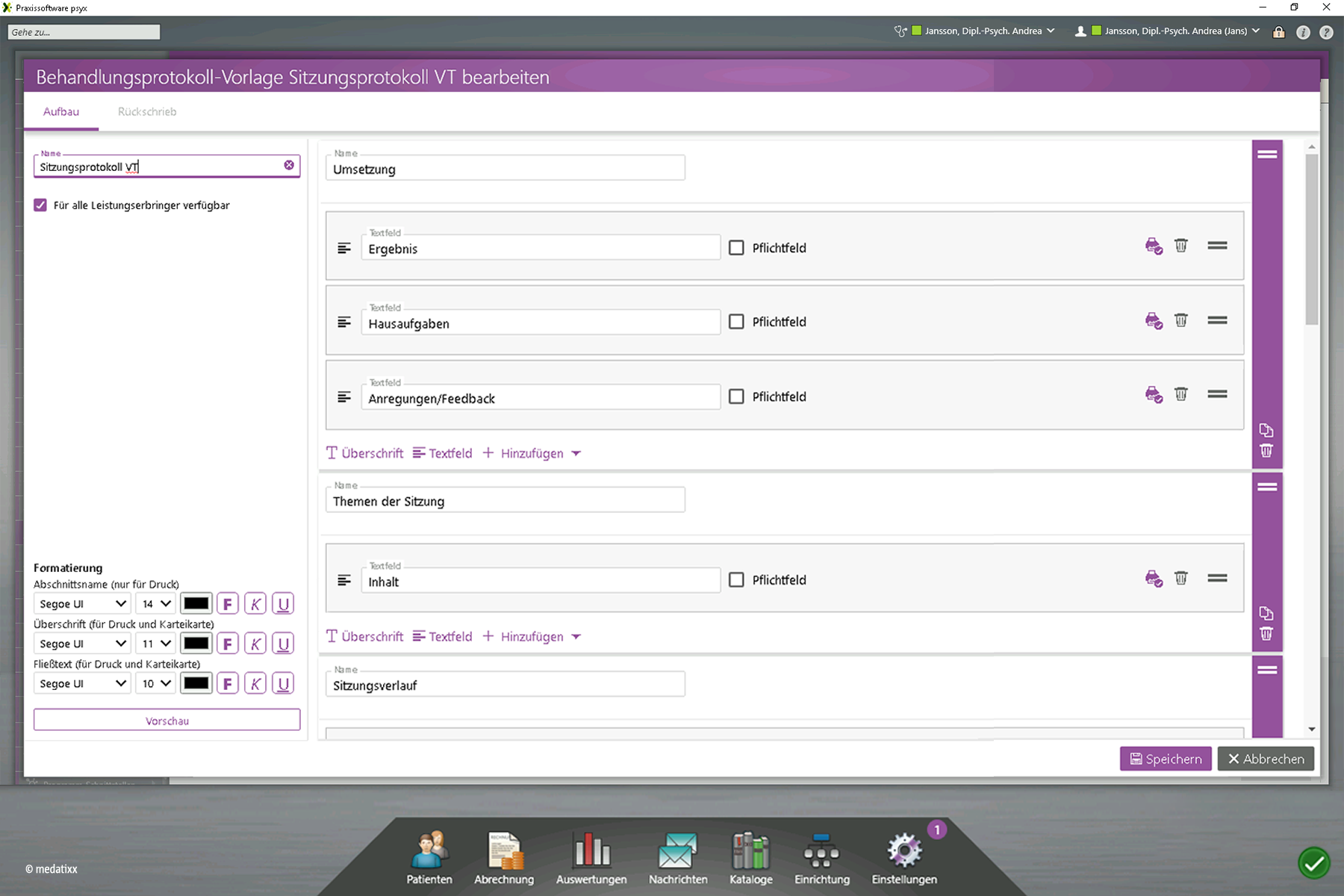1344x896 pixels.
Task: Open Kataloge from the bottom dock
Action: (750, 858)
